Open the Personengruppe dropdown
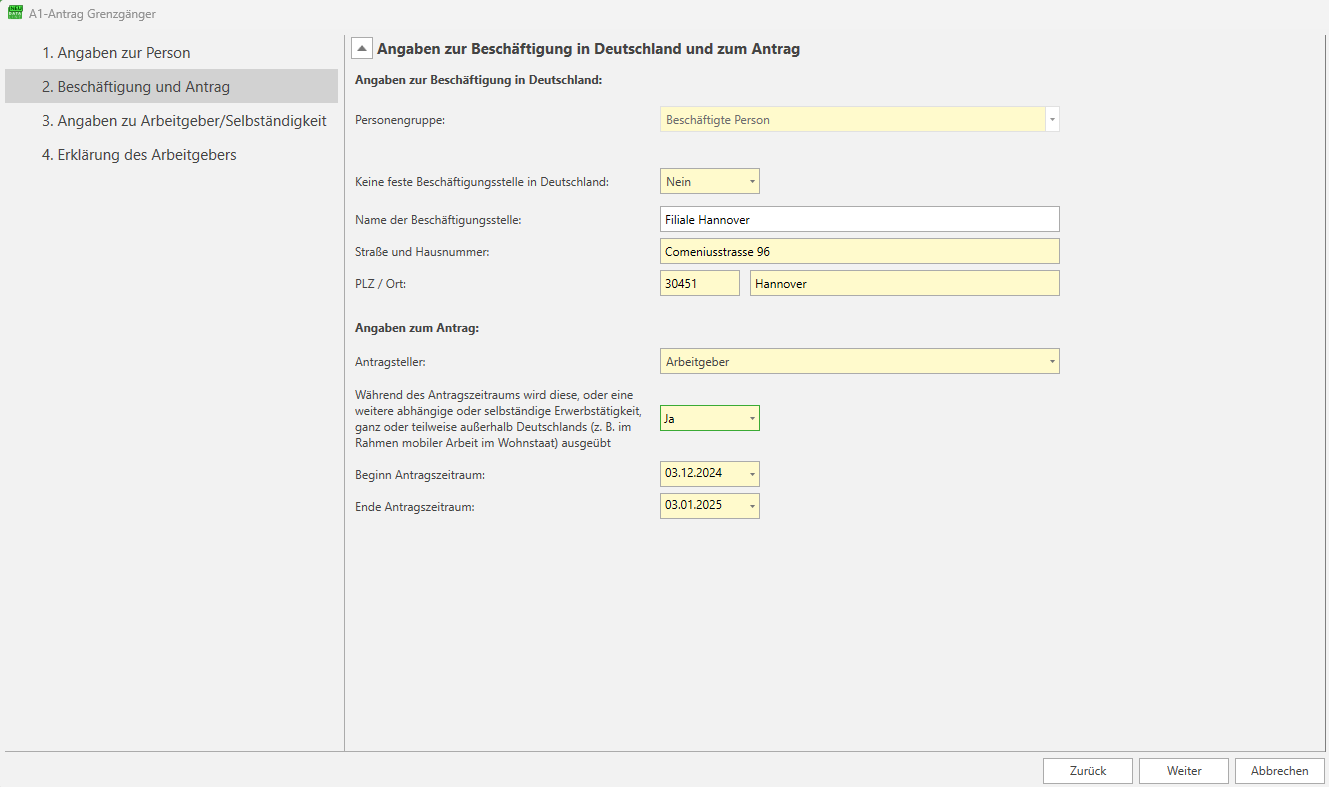This screenshot has height=787, width=1329. point(1051,120)
